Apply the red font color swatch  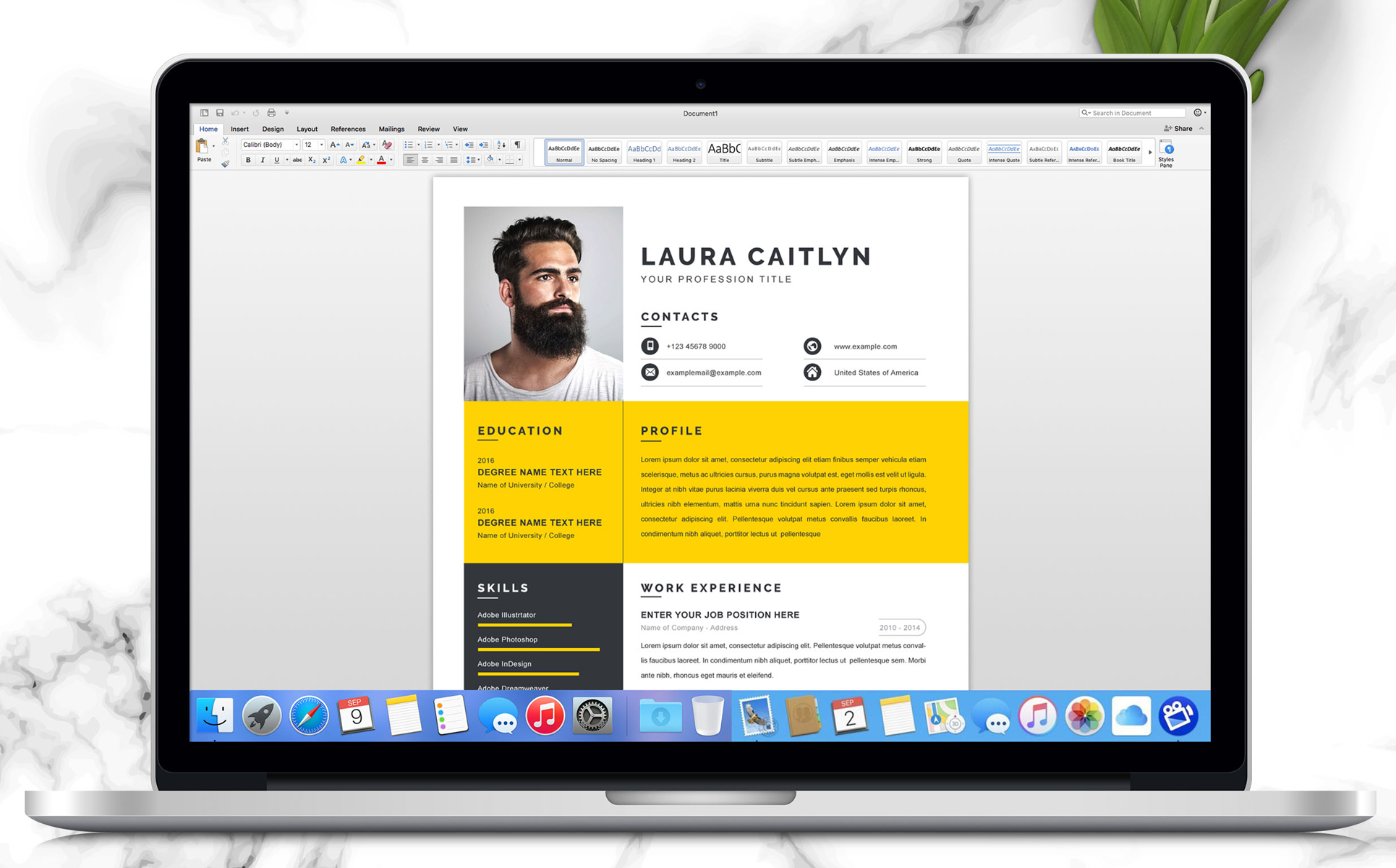pos(381,160)
